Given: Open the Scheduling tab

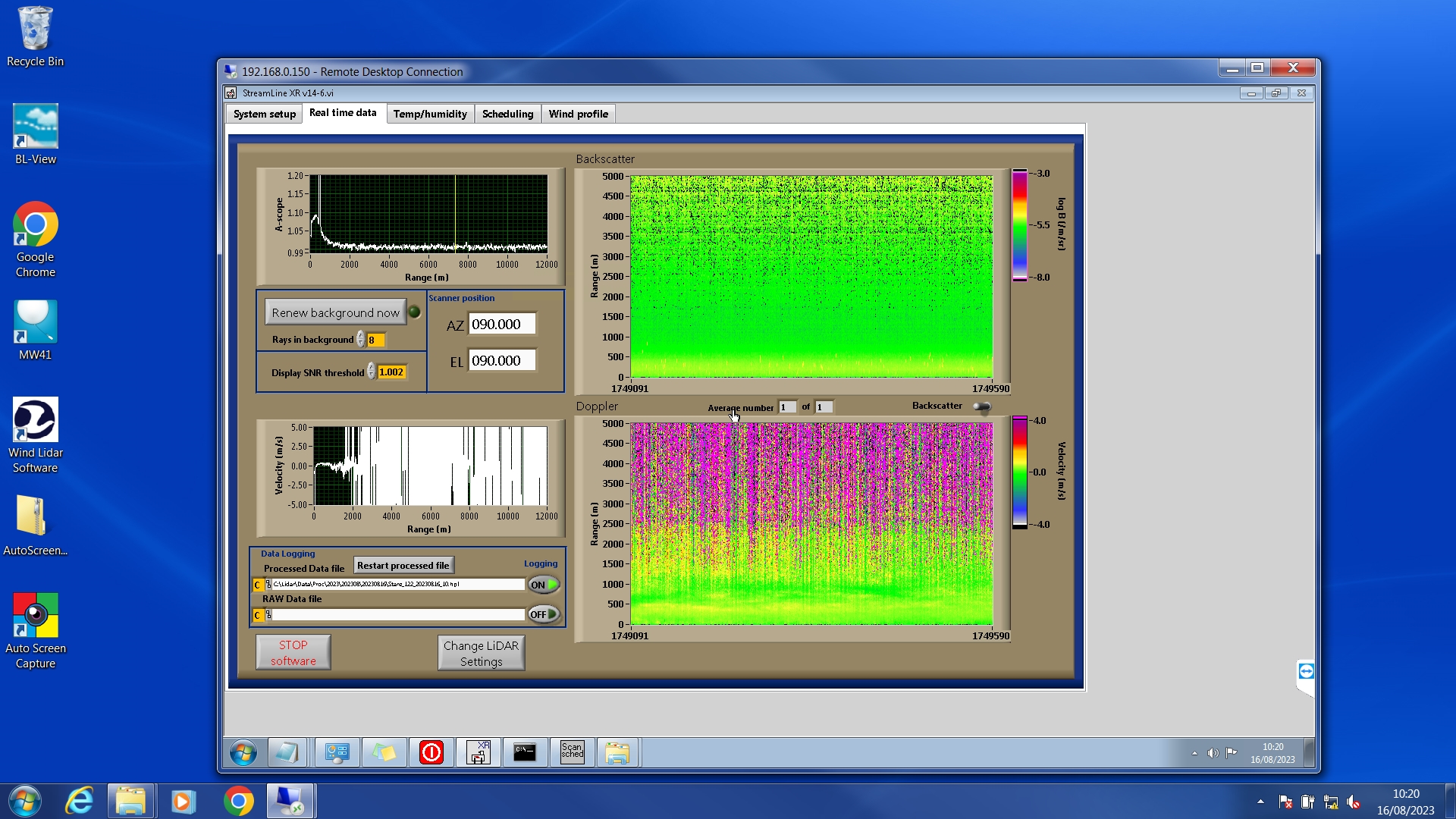Looking at the screenshot, I should click(x=507, y=114).
